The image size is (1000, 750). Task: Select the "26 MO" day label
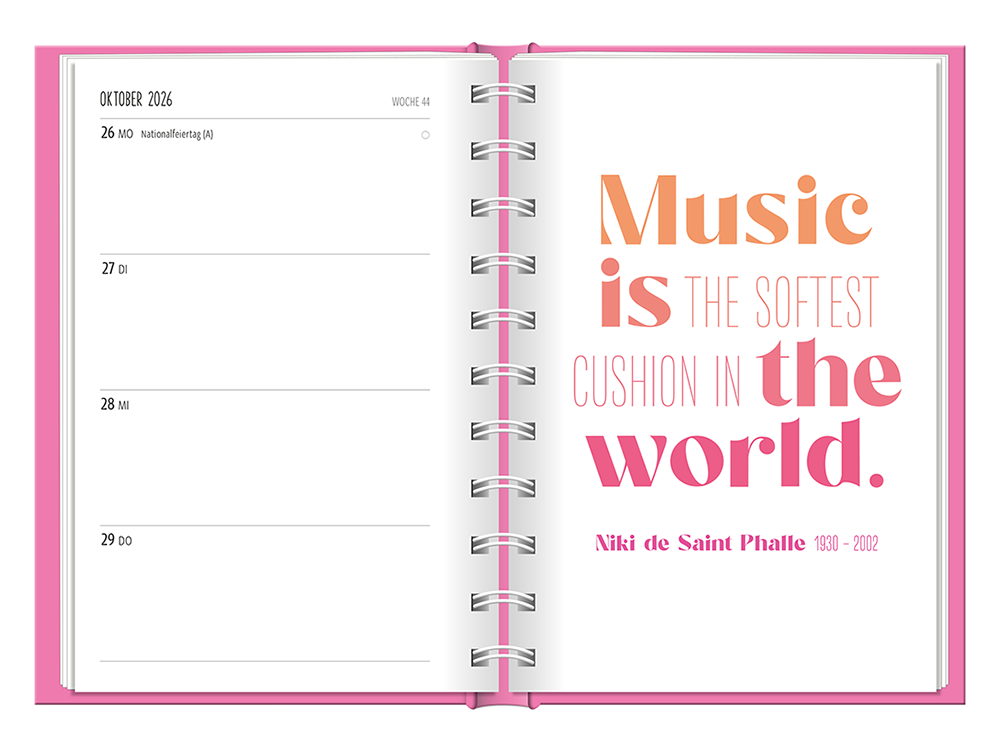pos(117,133)
